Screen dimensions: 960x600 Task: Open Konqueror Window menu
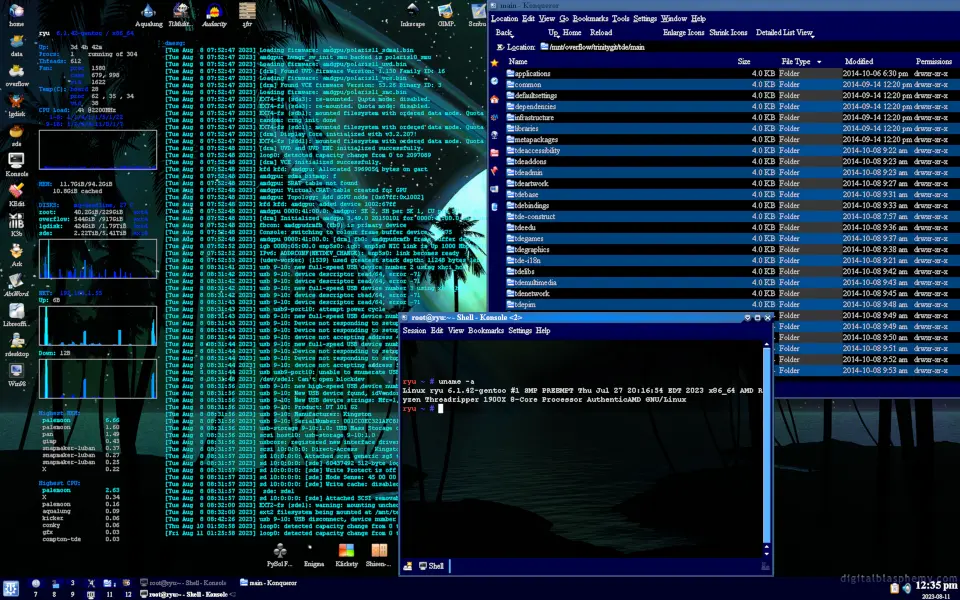click(673, 18)
